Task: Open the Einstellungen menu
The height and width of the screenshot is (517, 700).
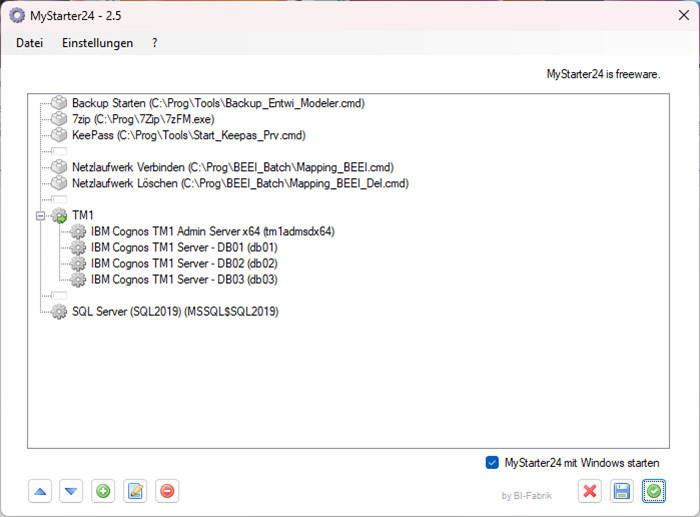Action: [97, 43]
